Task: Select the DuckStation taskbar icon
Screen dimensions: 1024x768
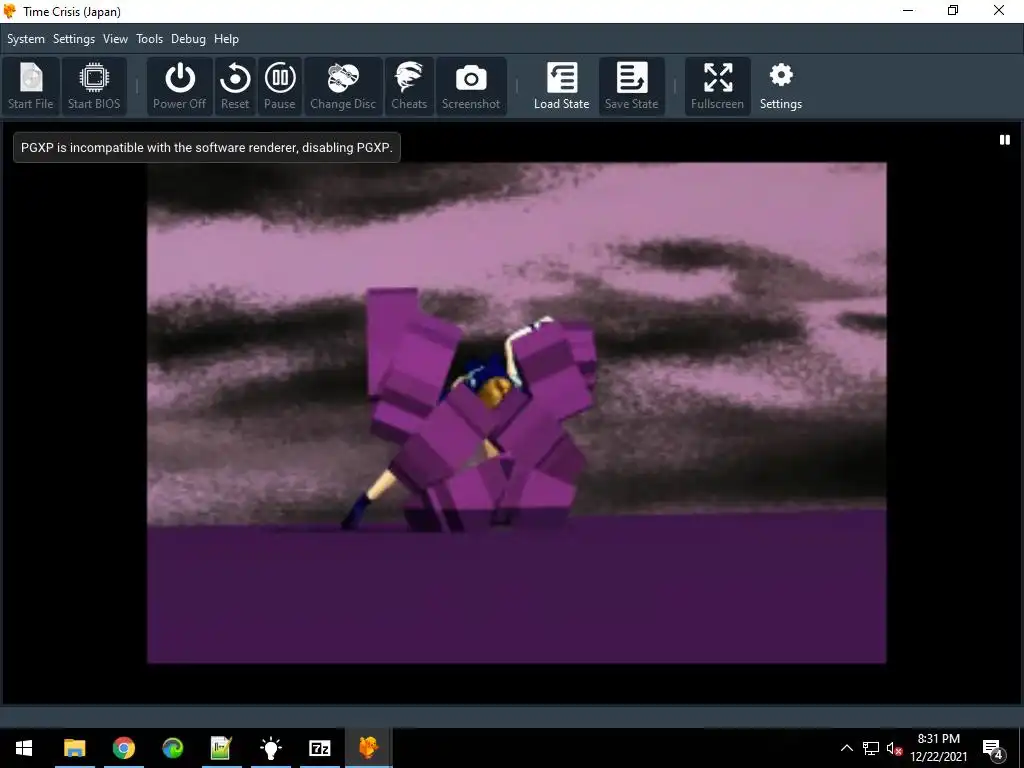Action: pos(368,748)
